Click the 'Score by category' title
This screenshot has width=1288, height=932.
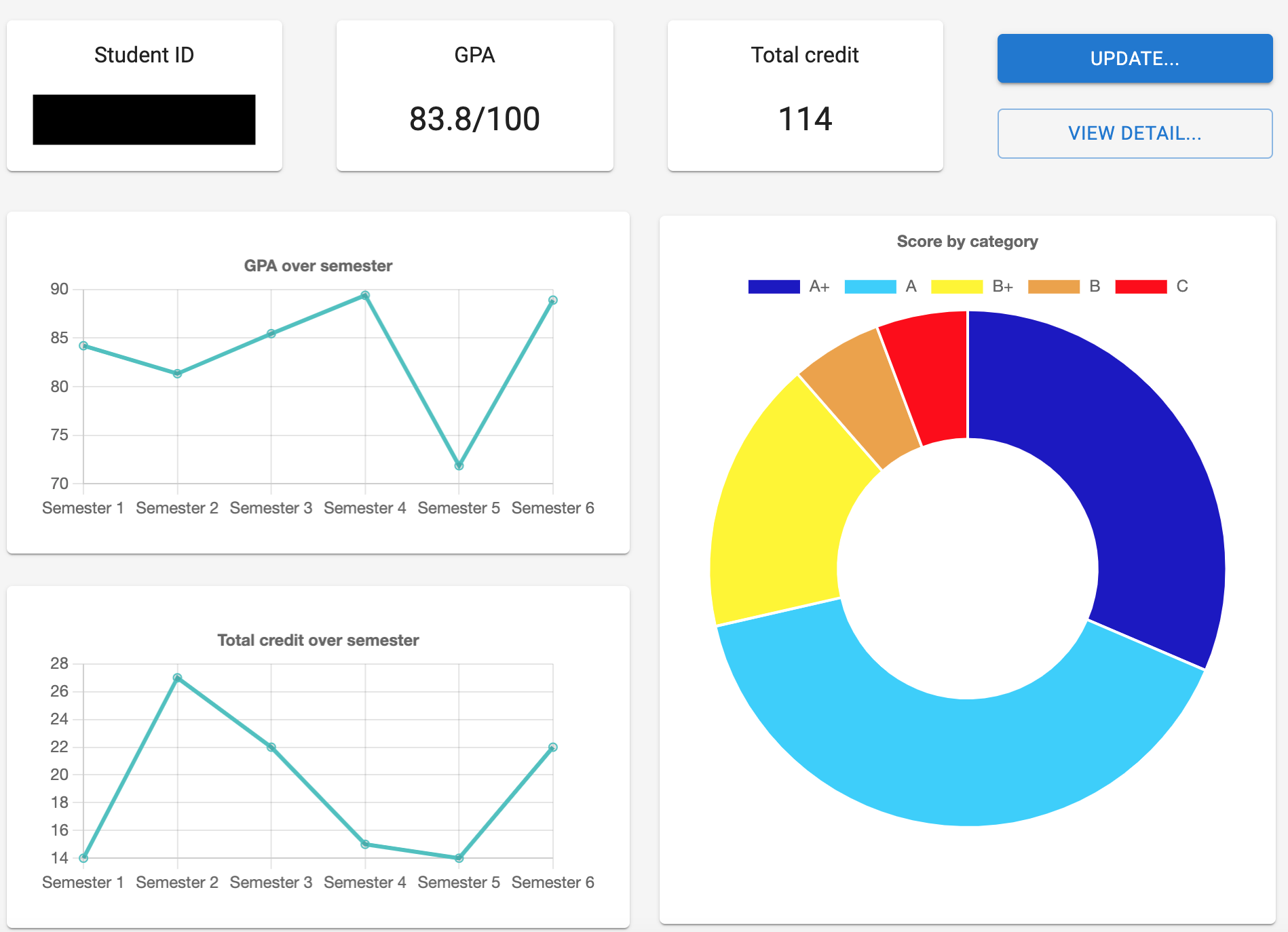(x=968, y=241)
